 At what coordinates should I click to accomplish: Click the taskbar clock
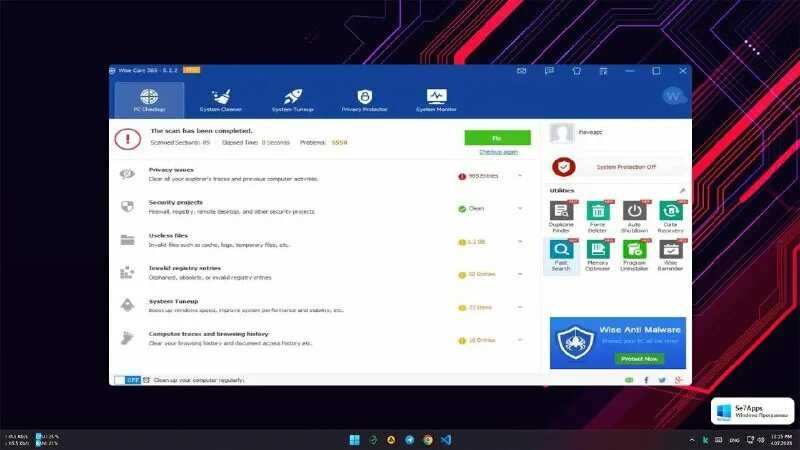pyautogui.click(x=781, y=440)
